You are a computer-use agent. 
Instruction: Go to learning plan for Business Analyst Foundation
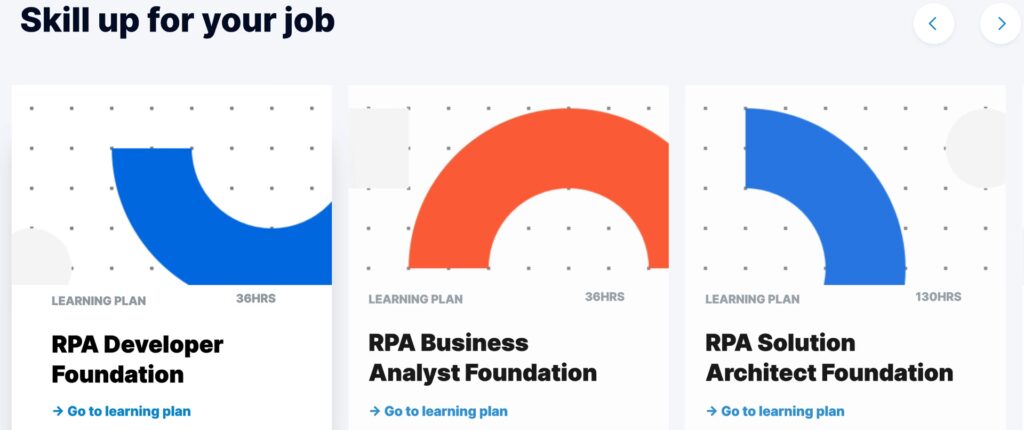[446, 411]
